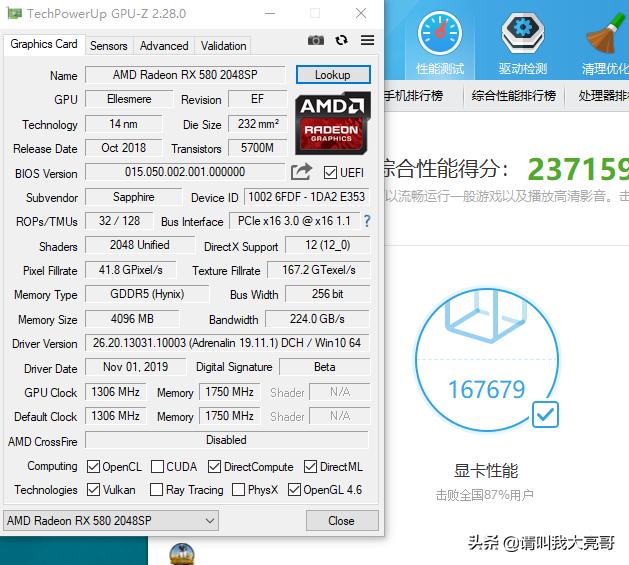
Task: Click the Digital Signature value Beta
Action: [x=325, y=367]
